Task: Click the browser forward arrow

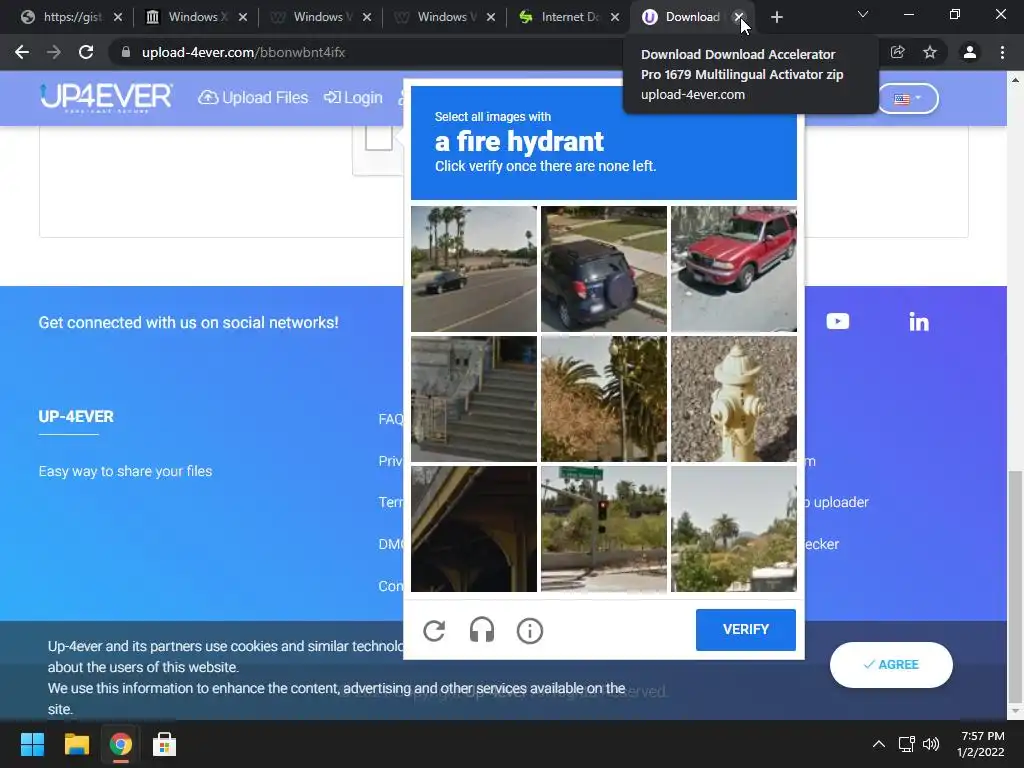Action: (54, 52)
